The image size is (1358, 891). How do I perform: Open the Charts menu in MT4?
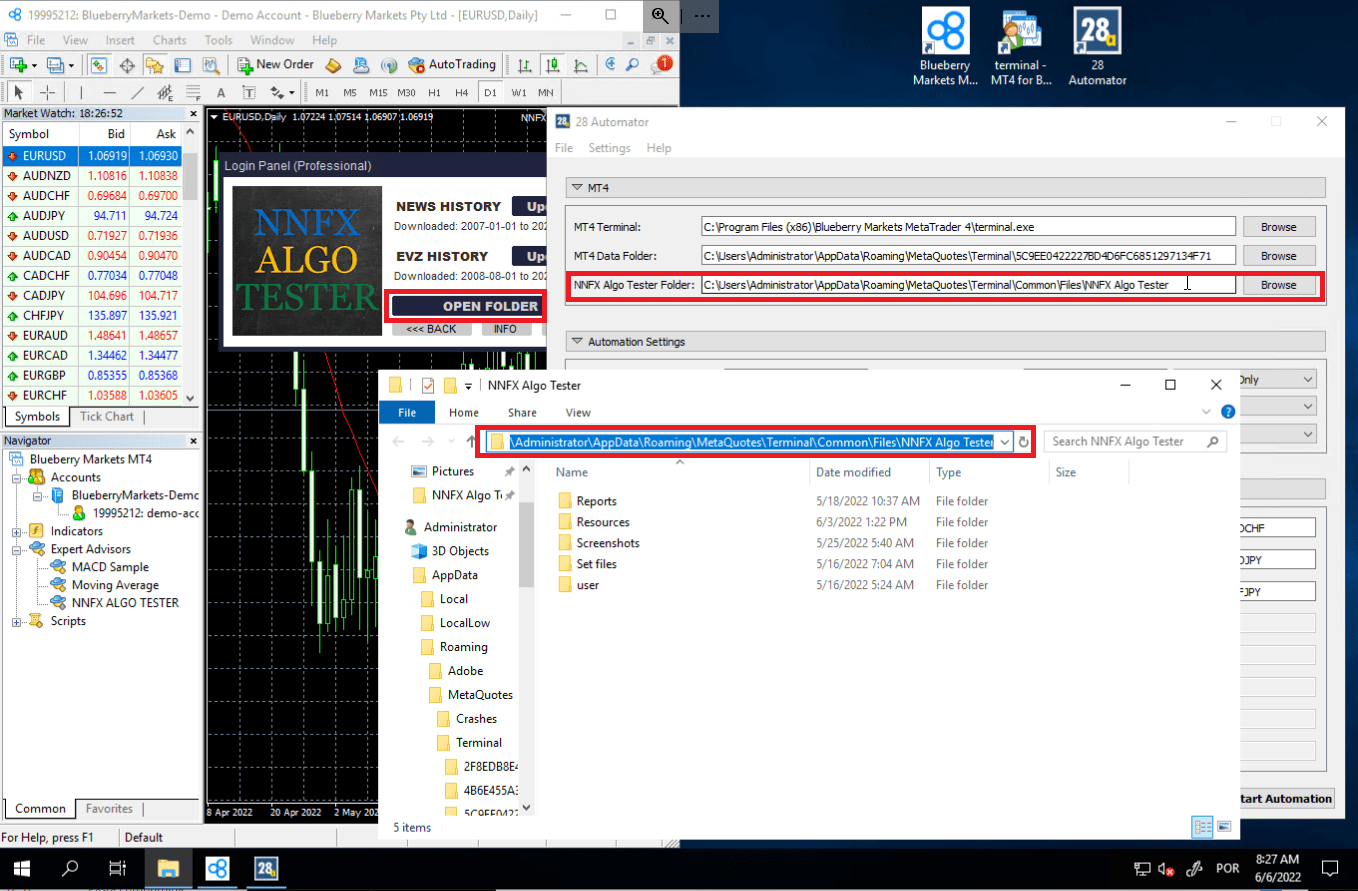pos(170,40)
